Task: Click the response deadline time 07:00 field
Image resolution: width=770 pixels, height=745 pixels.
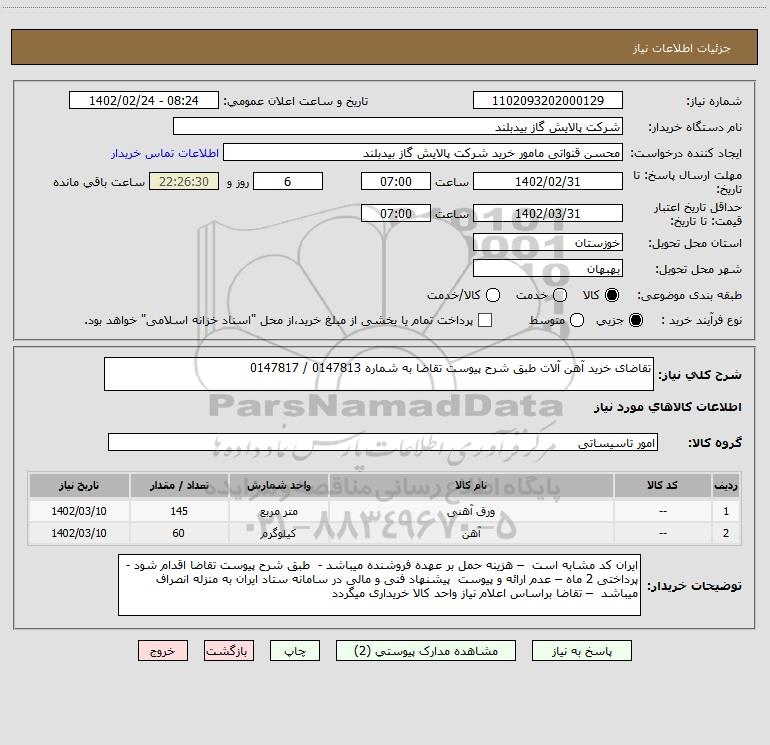Action: click(x=396, y=181)
